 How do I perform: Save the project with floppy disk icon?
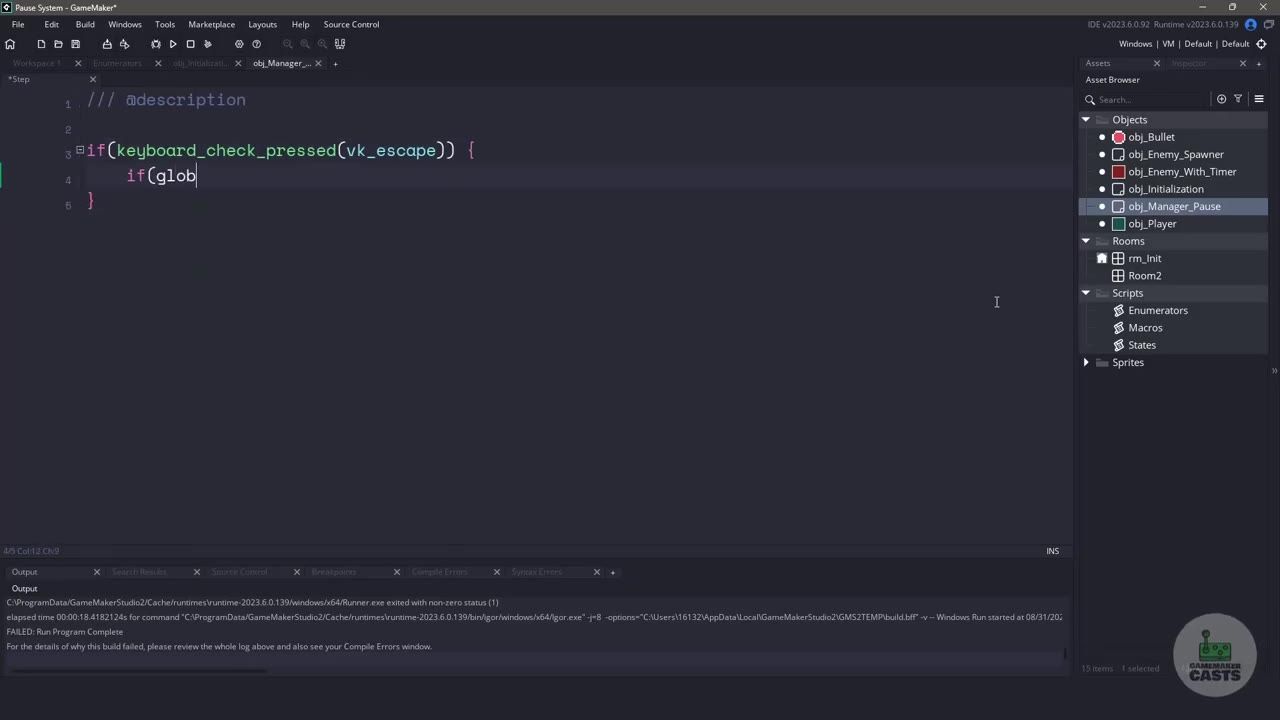[x=75, y=44]
